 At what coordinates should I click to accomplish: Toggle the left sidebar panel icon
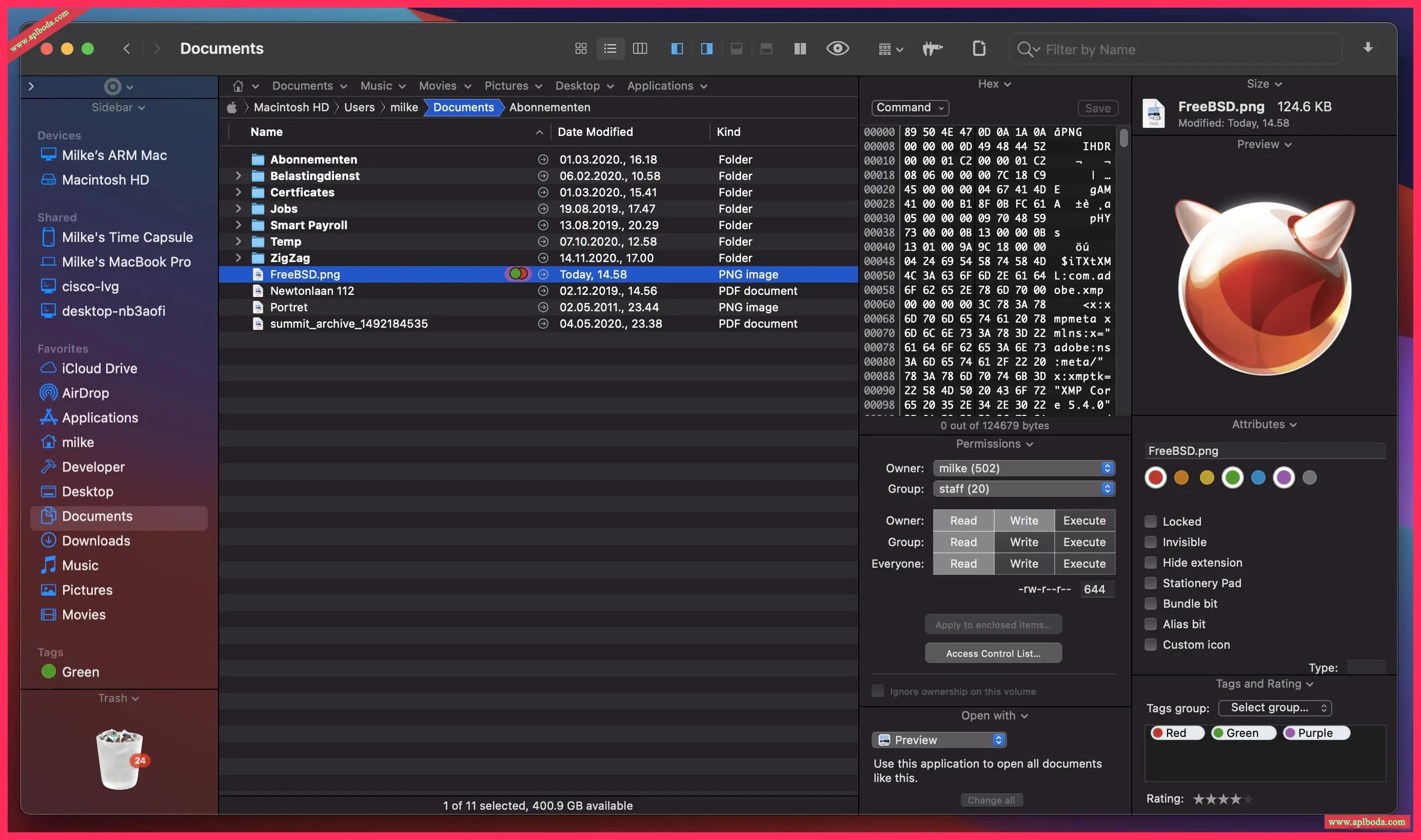pyautogui.click(x=677, y=49)
